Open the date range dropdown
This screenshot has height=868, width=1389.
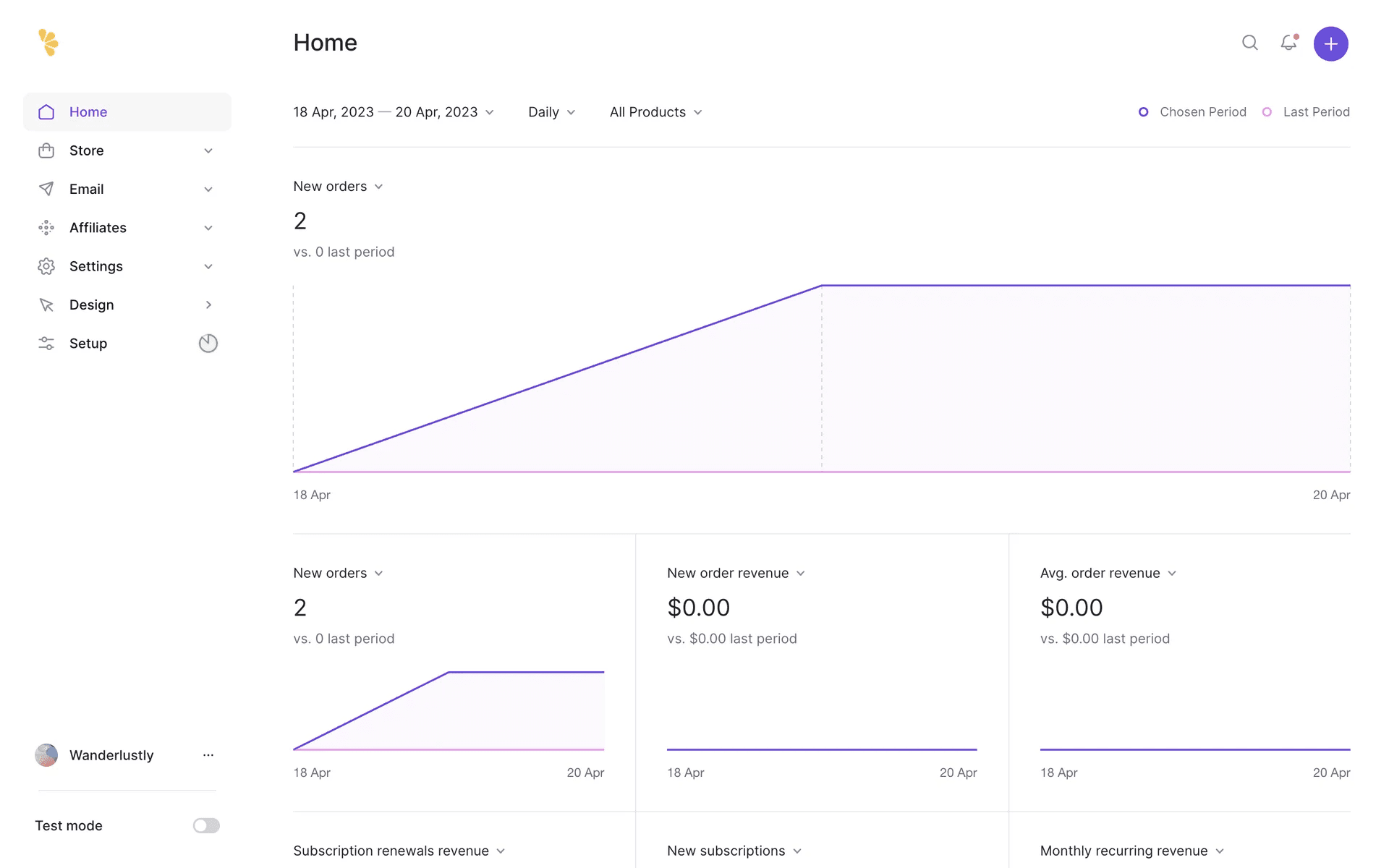[x=394, y=112]
